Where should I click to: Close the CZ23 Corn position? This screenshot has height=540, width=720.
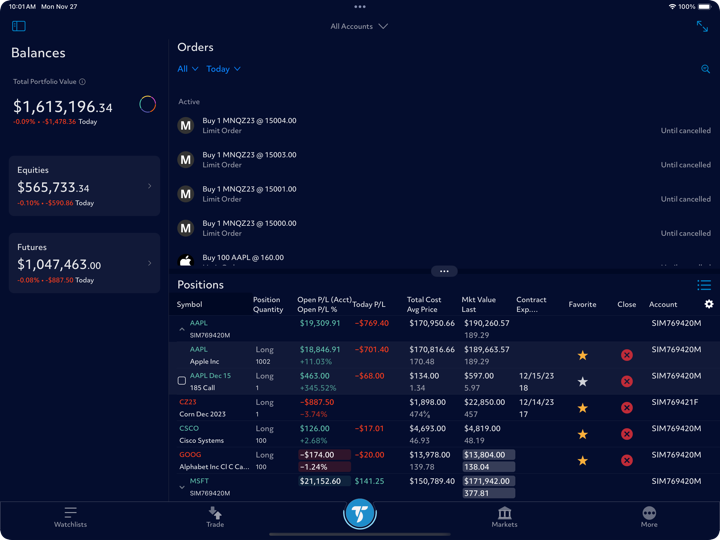tap(627, 408)
